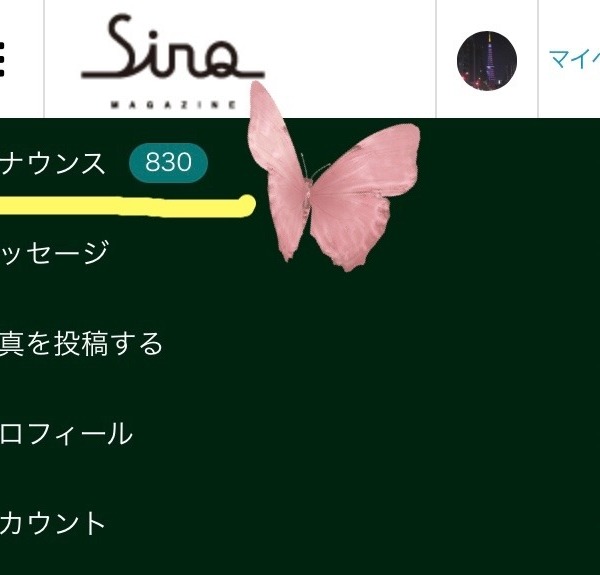
Task: Tap the butterfly's upper left wing
Action: [x=274, y=134]
